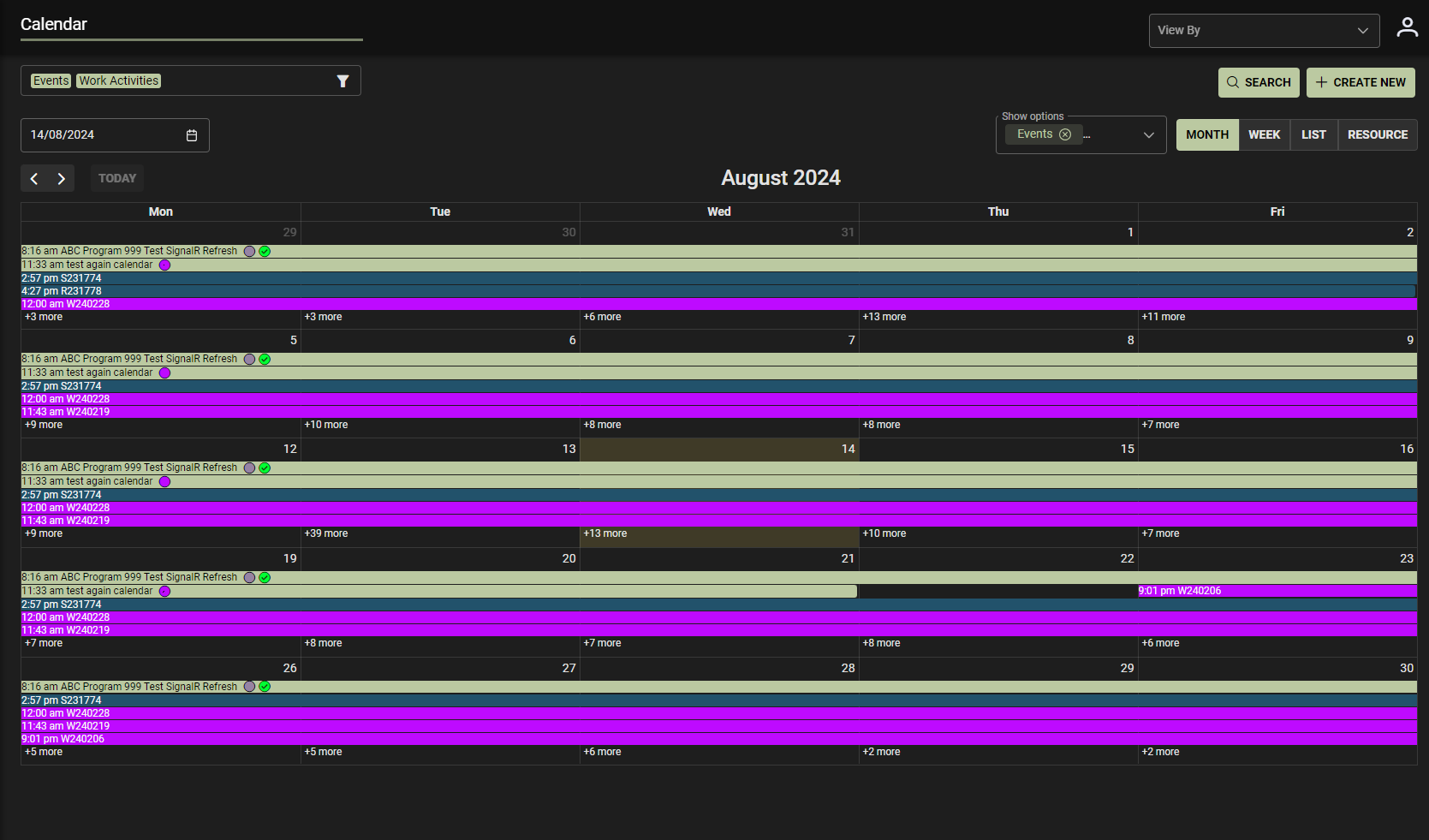
Task: Open the 9:01 pm W240206 event on Friday 23
Action: click(1180, 591)
